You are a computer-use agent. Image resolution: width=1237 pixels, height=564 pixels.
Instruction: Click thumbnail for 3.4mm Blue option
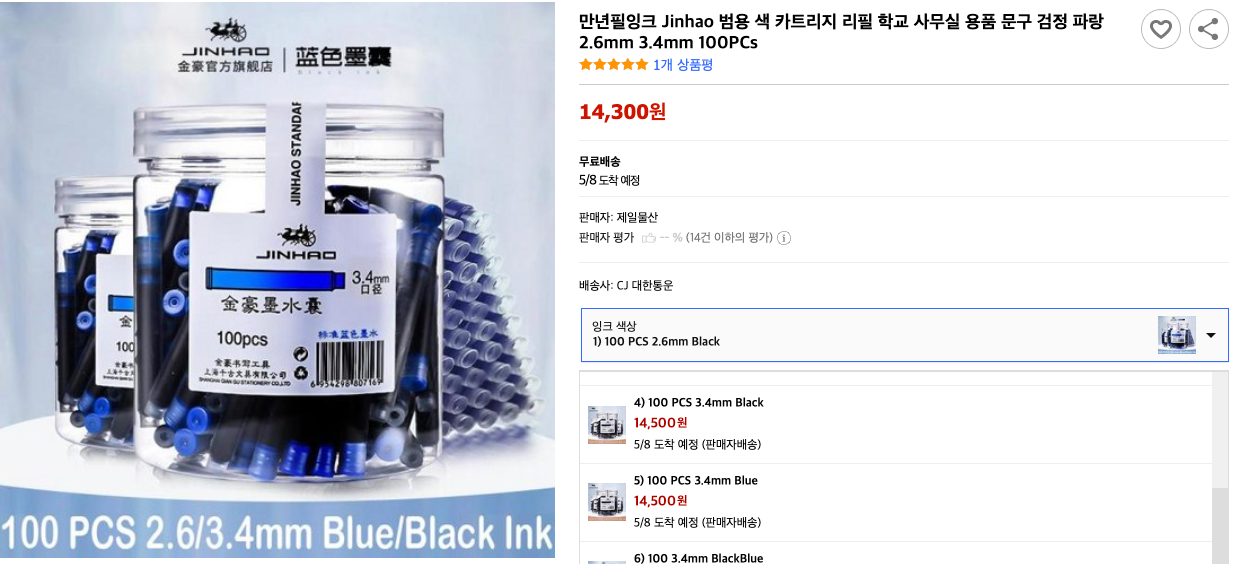[607, 502]
